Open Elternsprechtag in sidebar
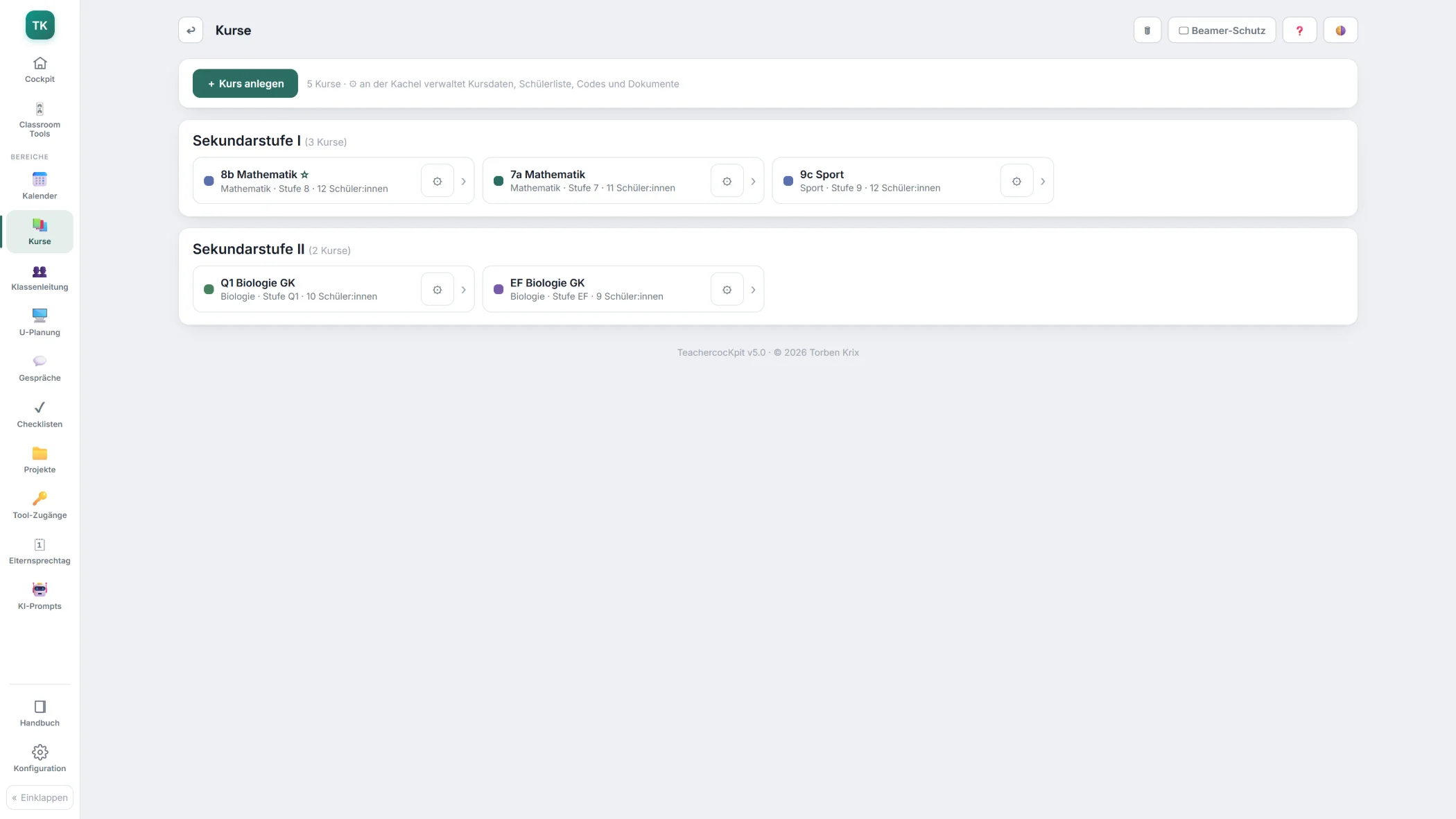The image size is (1456, 819). (x=40, y=551)
